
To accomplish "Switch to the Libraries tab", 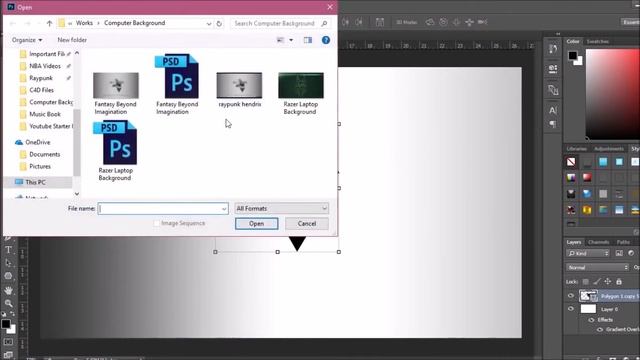I will pos(577,149).
